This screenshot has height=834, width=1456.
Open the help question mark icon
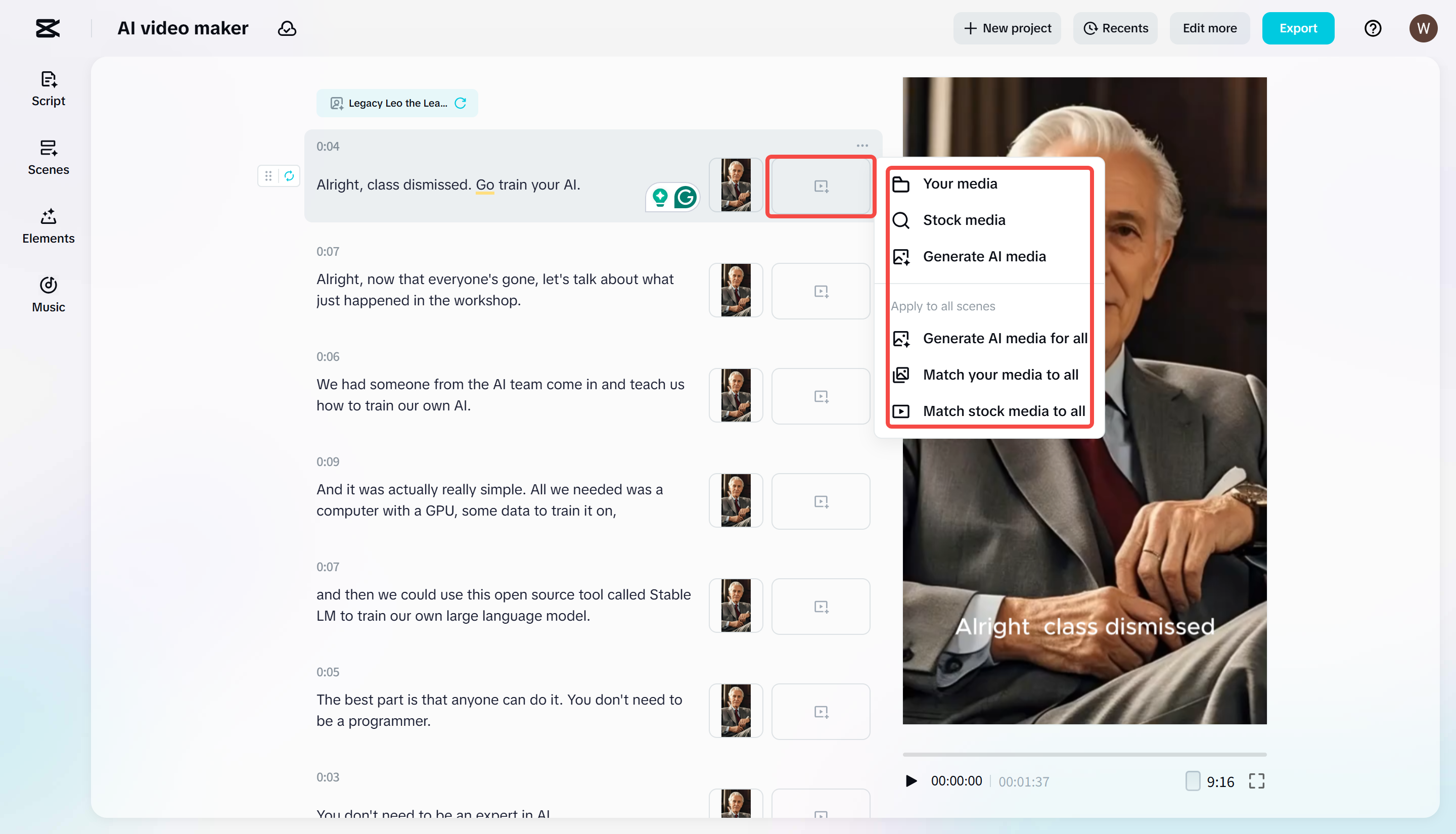click(1373, 28)
